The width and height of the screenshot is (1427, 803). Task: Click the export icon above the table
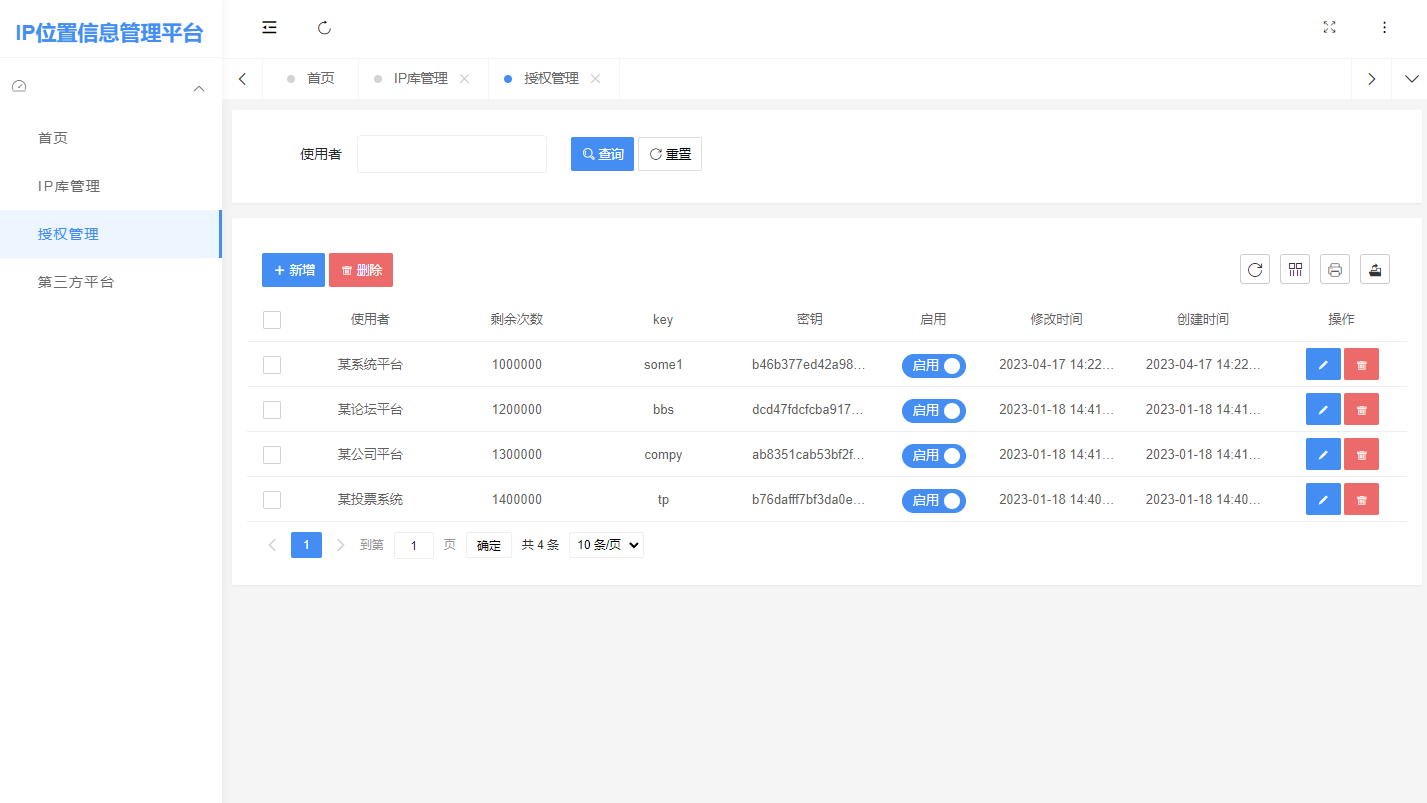1374,269
